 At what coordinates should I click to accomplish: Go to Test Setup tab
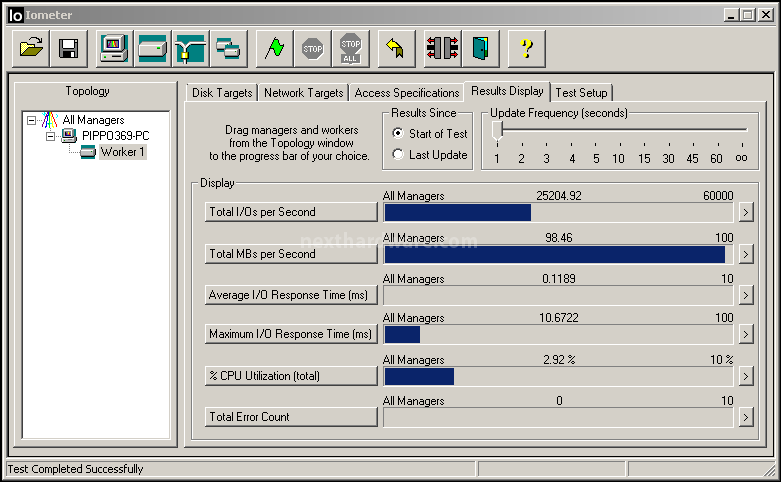pos(581,93)
